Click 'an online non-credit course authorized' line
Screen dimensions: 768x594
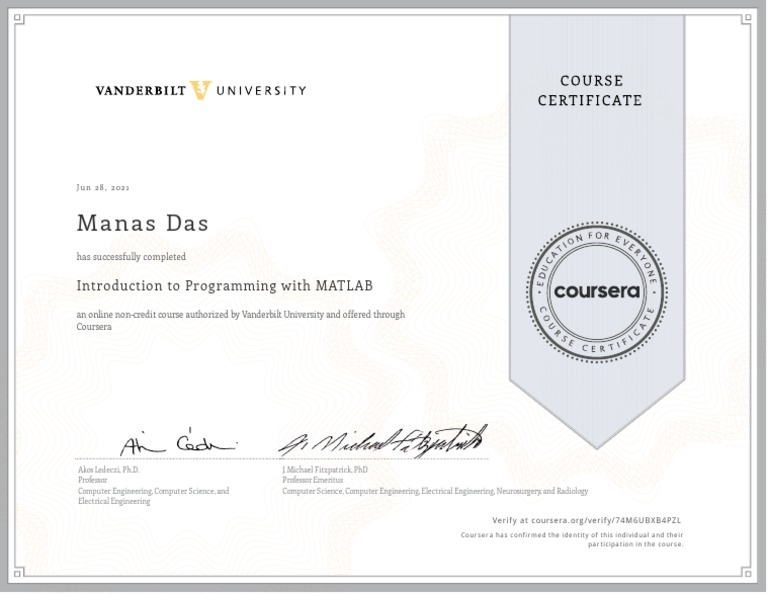(240, 315)
